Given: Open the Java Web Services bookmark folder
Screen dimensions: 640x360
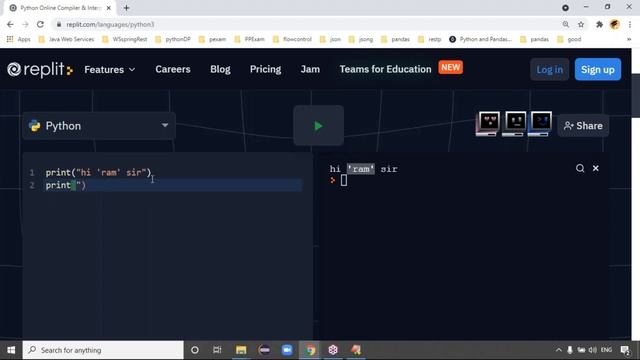Looking at the screenshot, I should 66,39.
